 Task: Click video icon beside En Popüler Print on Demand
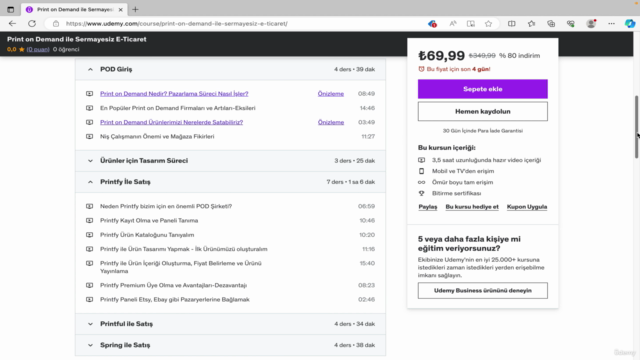point(89,108)
